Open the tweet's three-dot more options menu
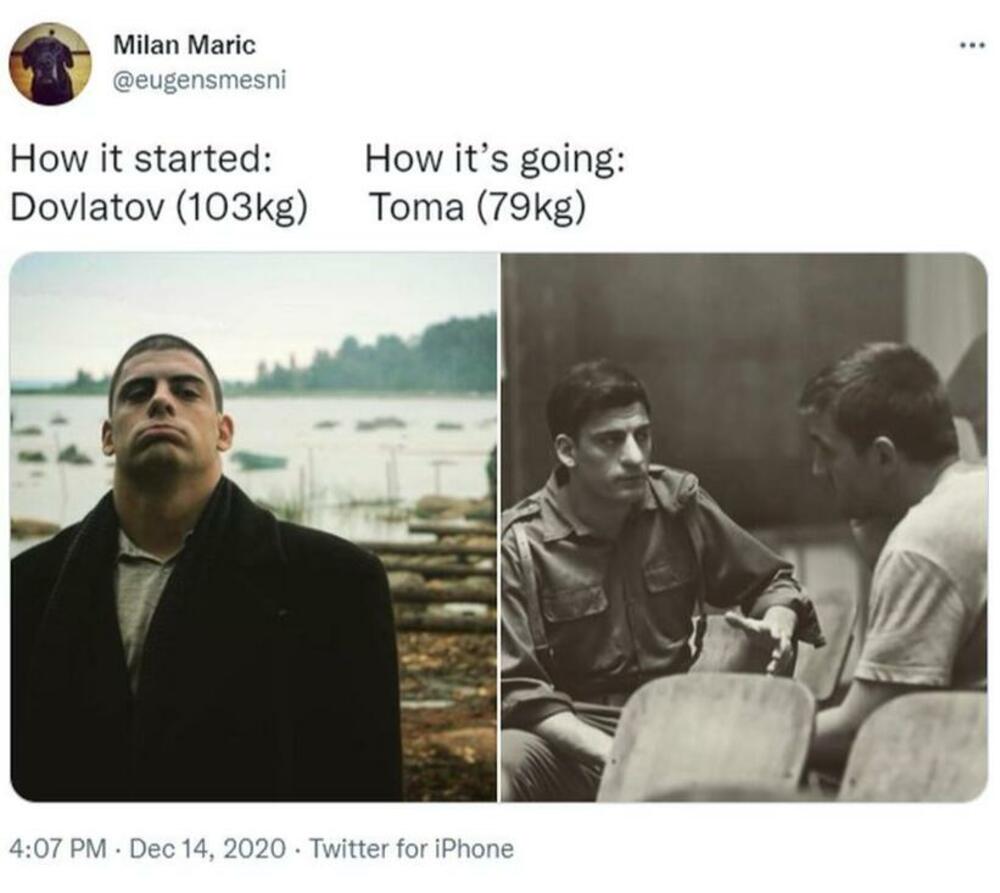Image resolution: width=1000 pixels, height=893 pixels. click(x=970, y=45)
